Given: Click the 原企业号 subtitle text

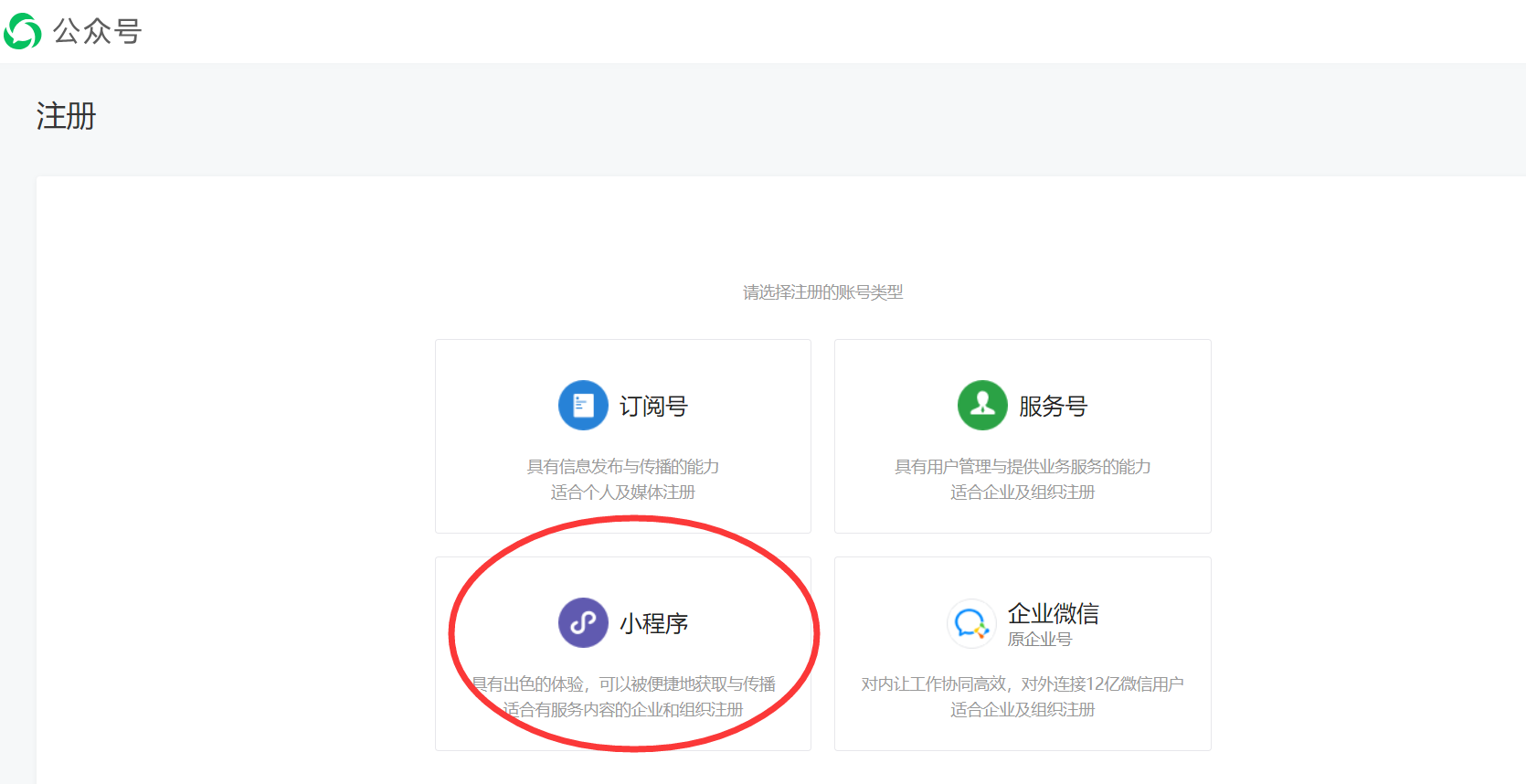Looking at the screenshot, I should point(1039,640).
